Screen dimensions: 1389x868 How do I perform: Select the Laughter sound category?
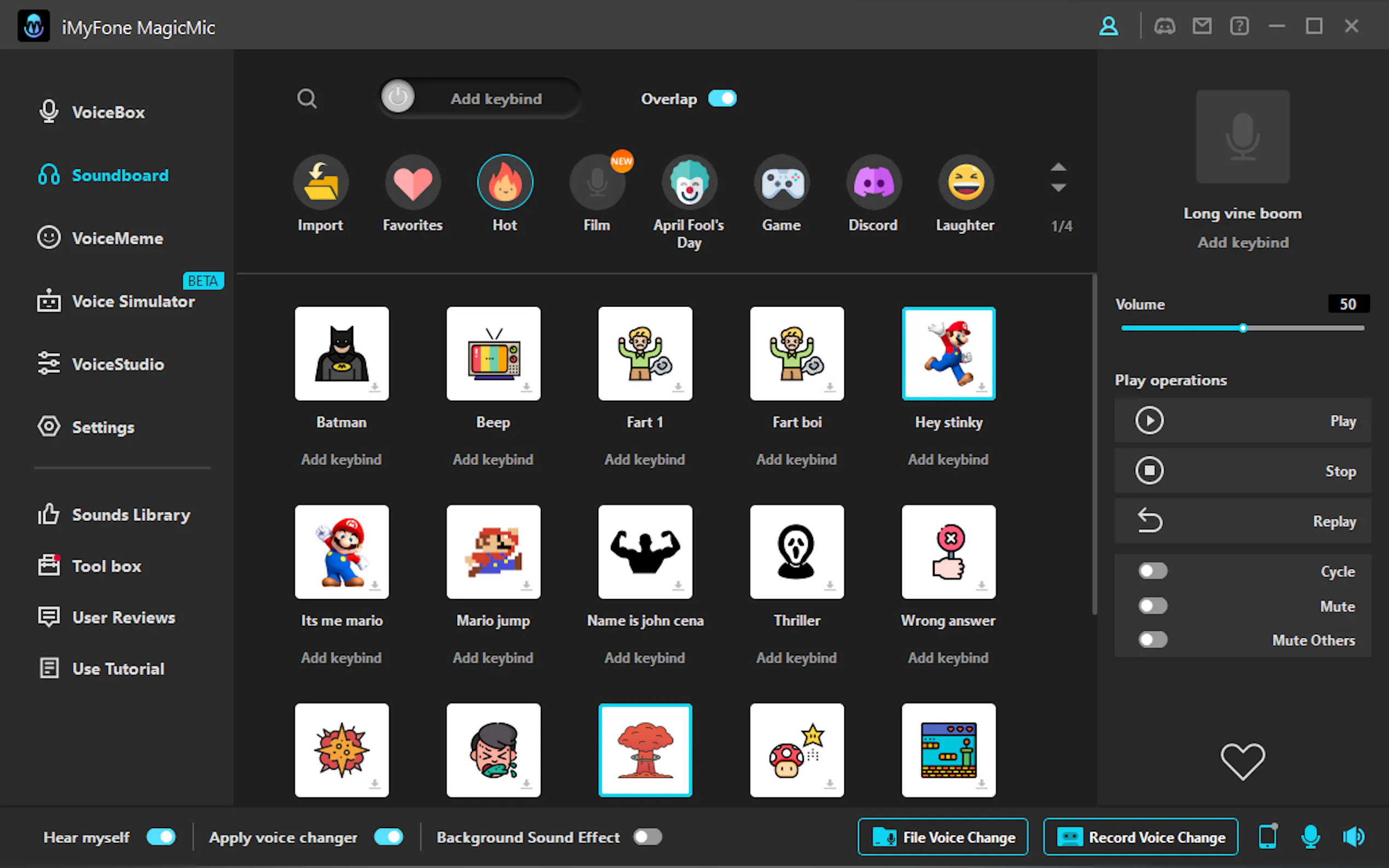(x=965, y=182)
